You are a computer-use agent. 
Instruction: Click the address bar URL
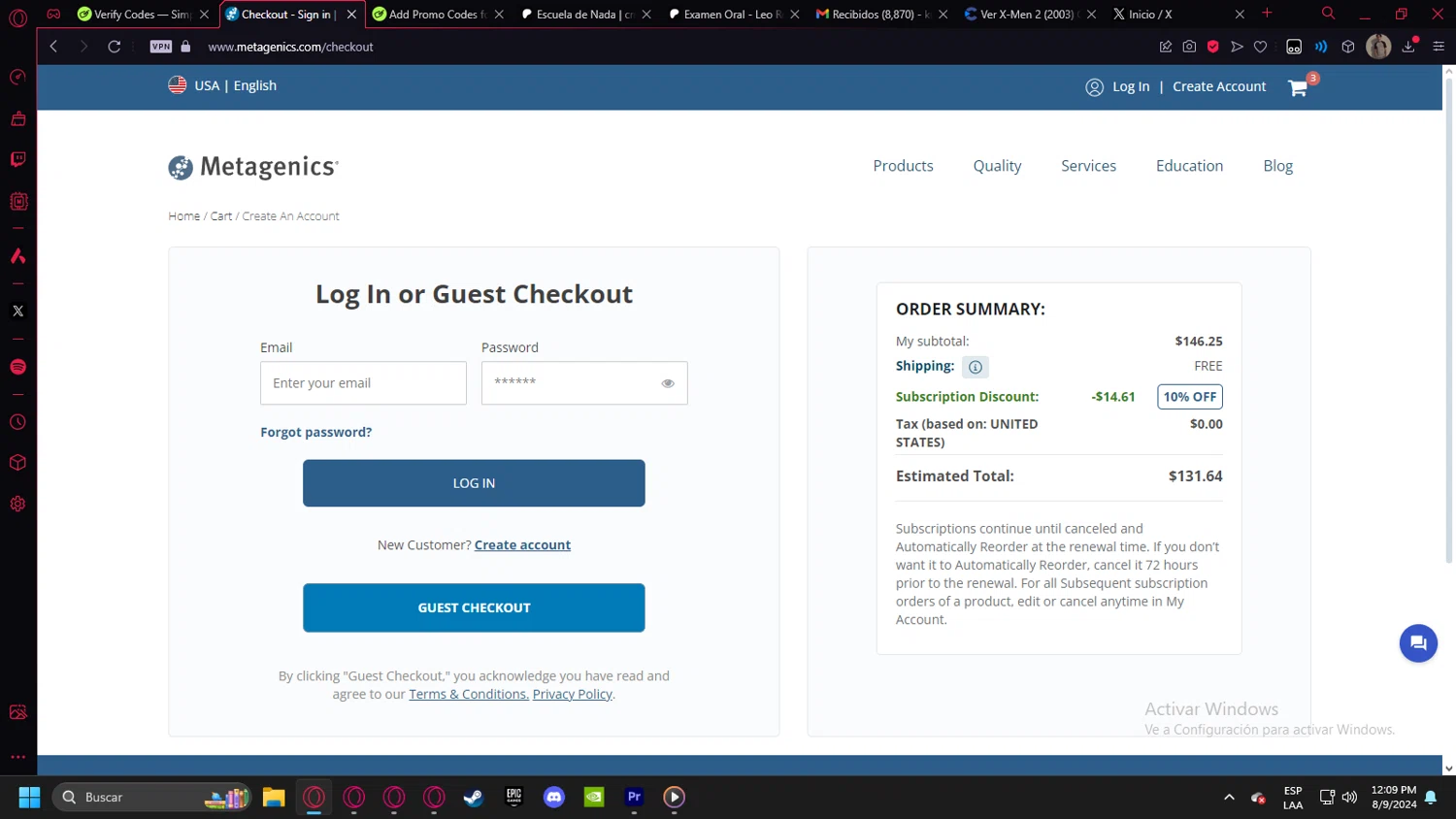290,47
